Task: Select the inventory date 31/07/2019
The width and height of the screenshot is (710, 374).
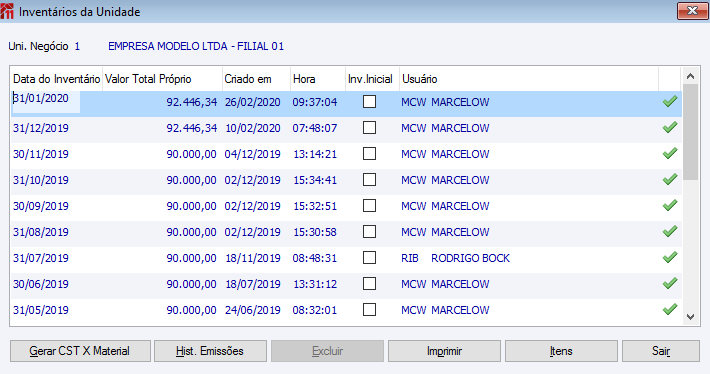Action: [41, 259]
